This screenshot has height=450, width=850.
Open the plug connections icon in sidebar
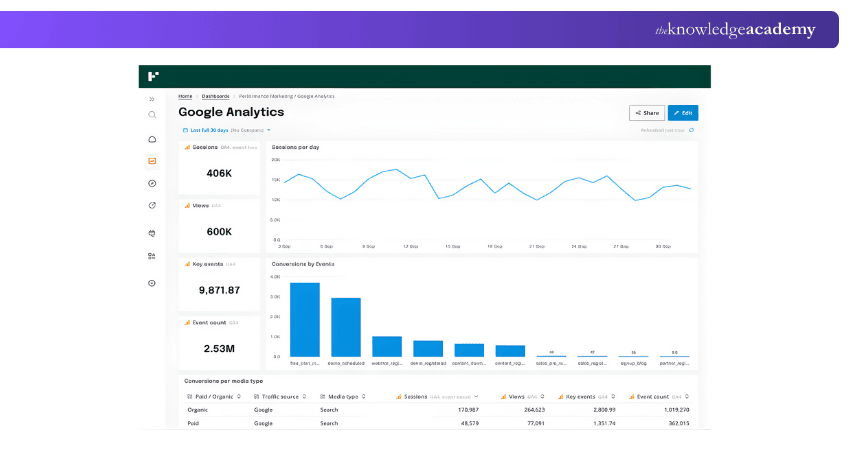click(152, 233)
